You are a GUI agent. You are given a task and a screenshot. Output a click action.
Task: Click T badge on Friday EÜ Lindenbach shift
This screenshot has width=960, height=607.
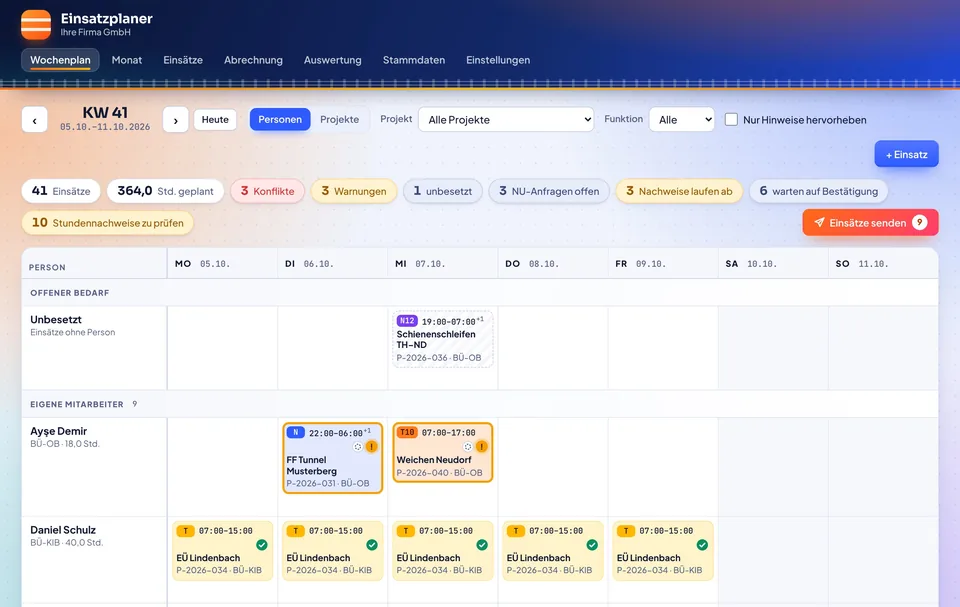(x=626, y=531)
